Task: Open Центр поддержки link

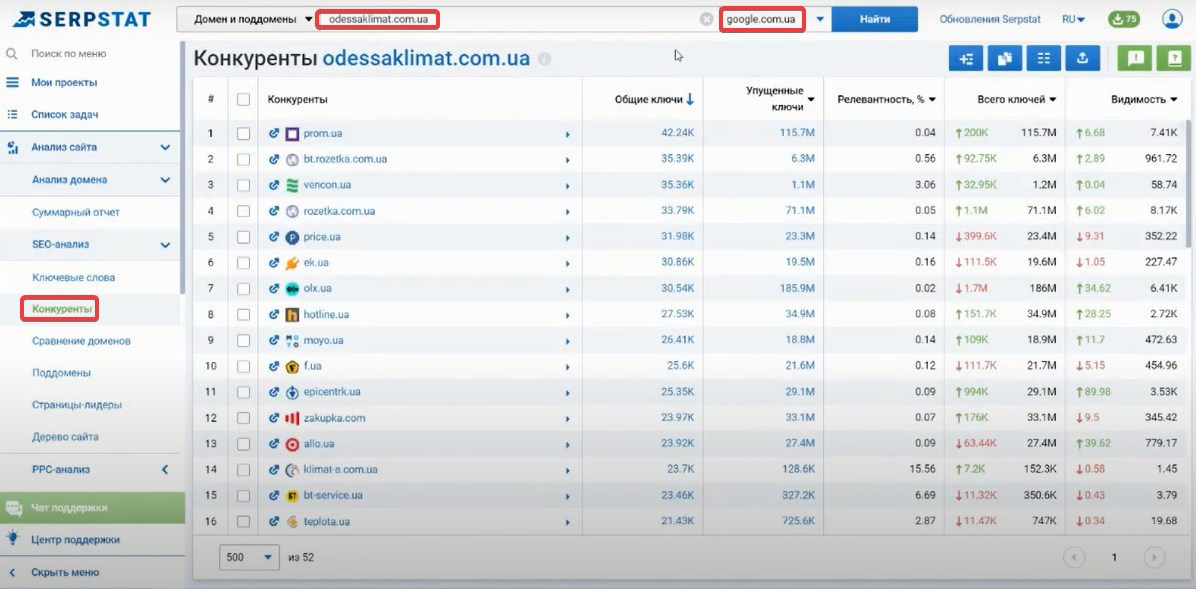Action: 76,539
